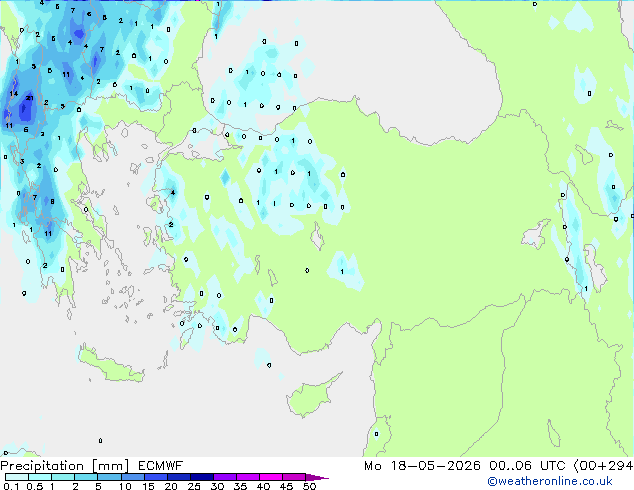
Task: Click the weatheronline.co.uk copyright link
Action: pyautogui.click(x=550, y=481)
